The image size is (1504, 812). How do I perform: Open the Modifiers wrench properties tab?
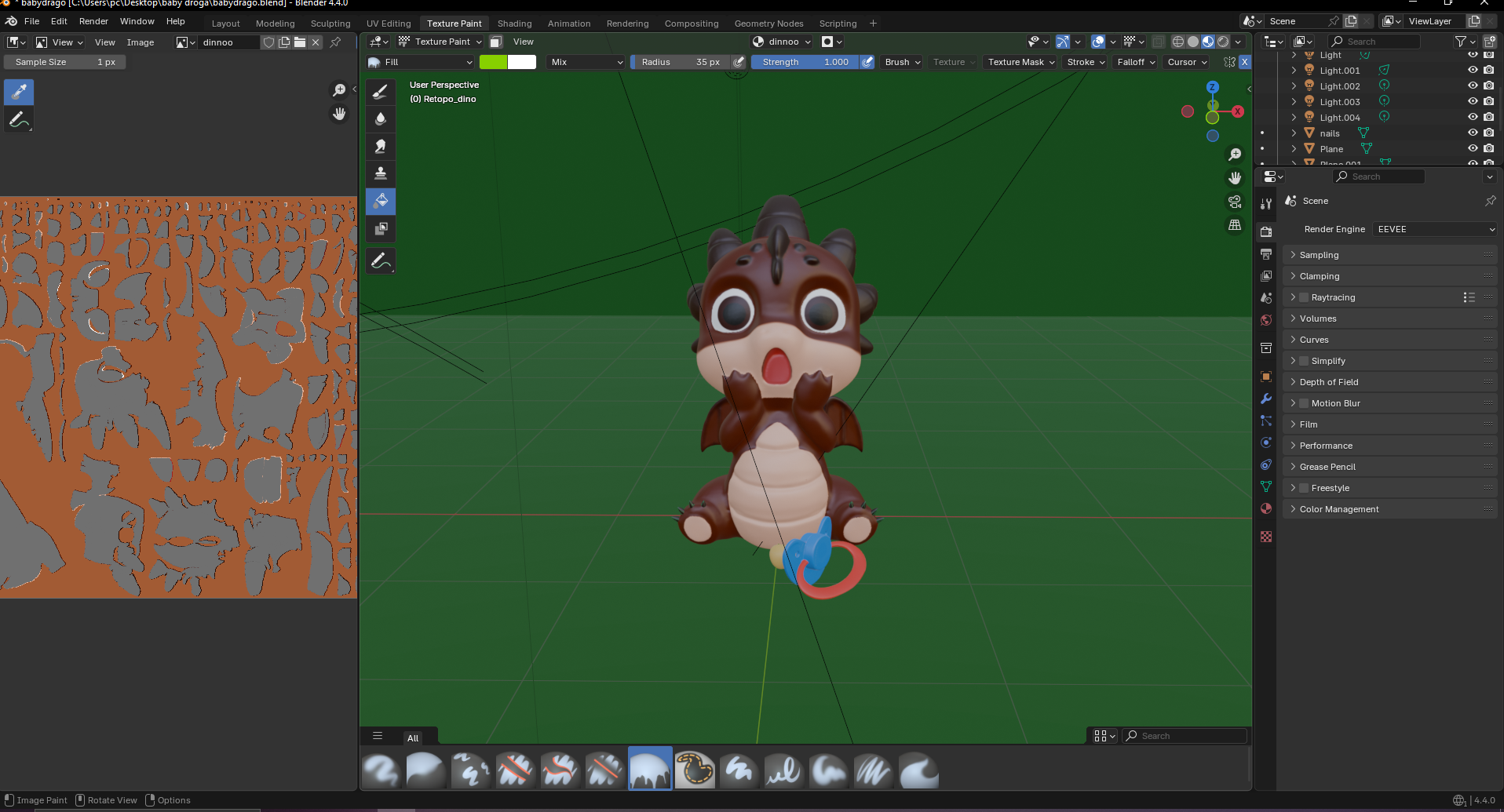1266,399
